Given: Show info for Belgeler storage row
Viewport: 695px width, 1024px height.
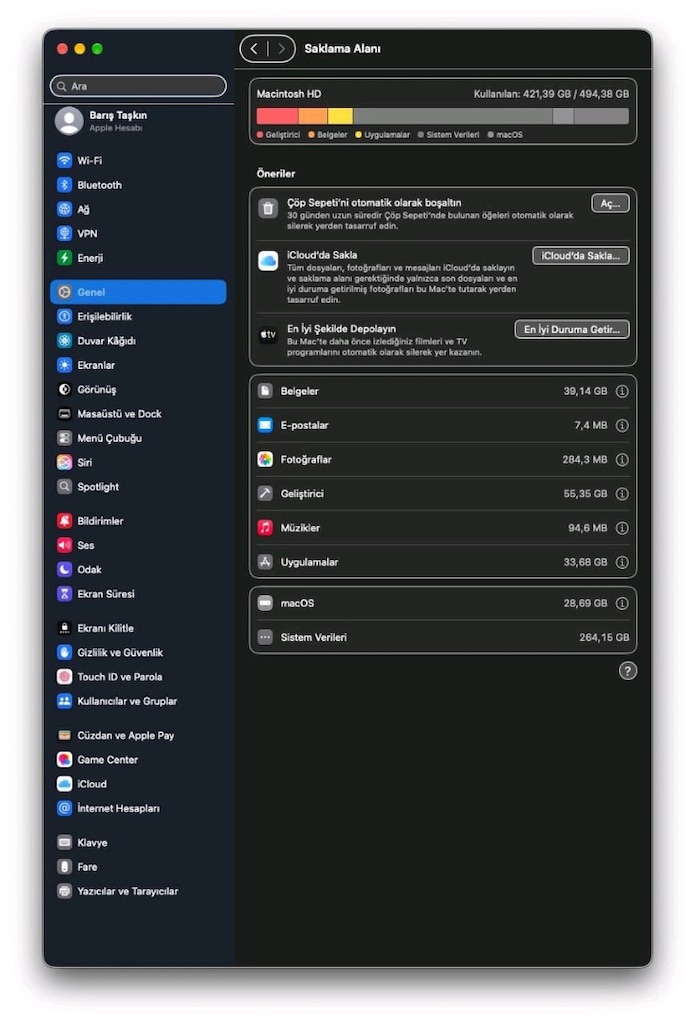Looking at the screenshot, I should click(622, 391).
